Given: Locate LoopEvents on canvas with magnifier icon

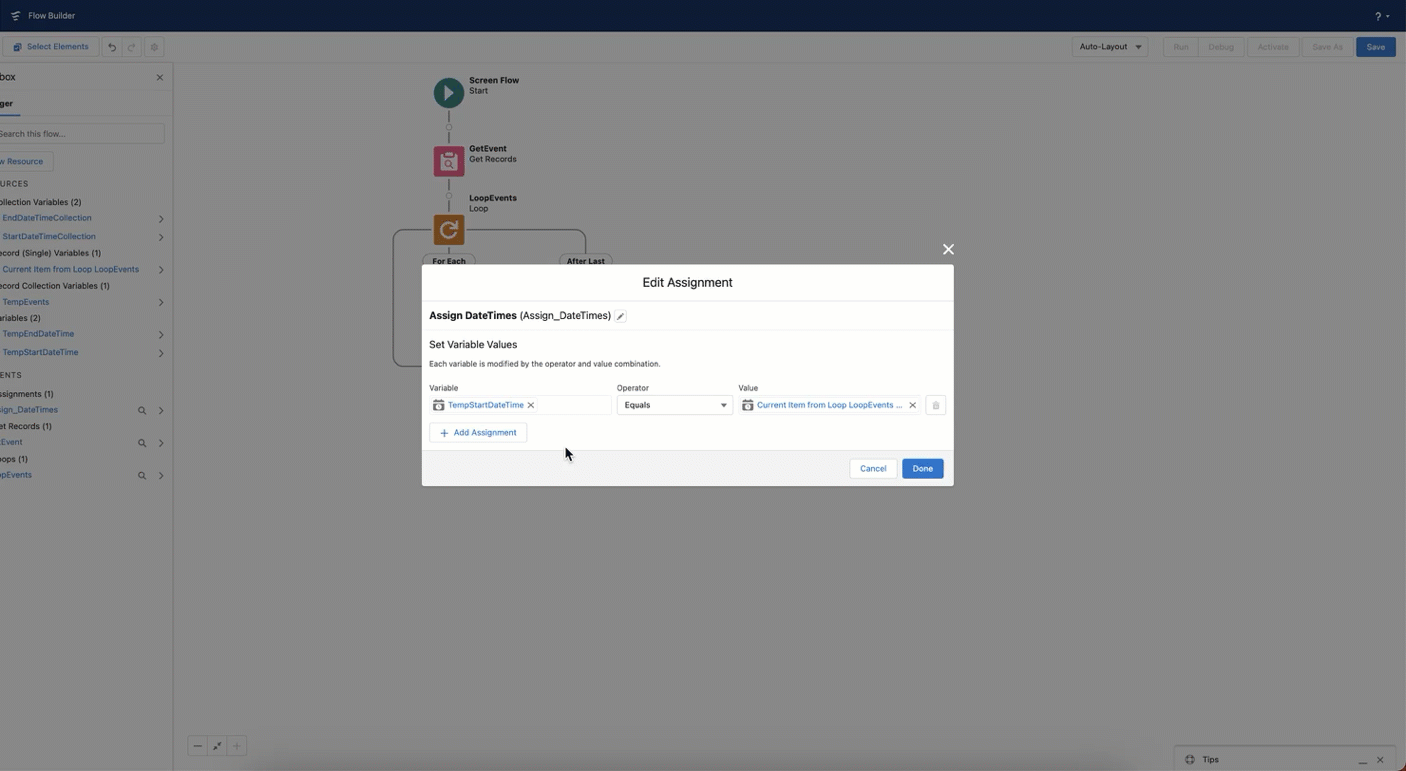Looking at the screenshot, I should click(x=142, y=476).
